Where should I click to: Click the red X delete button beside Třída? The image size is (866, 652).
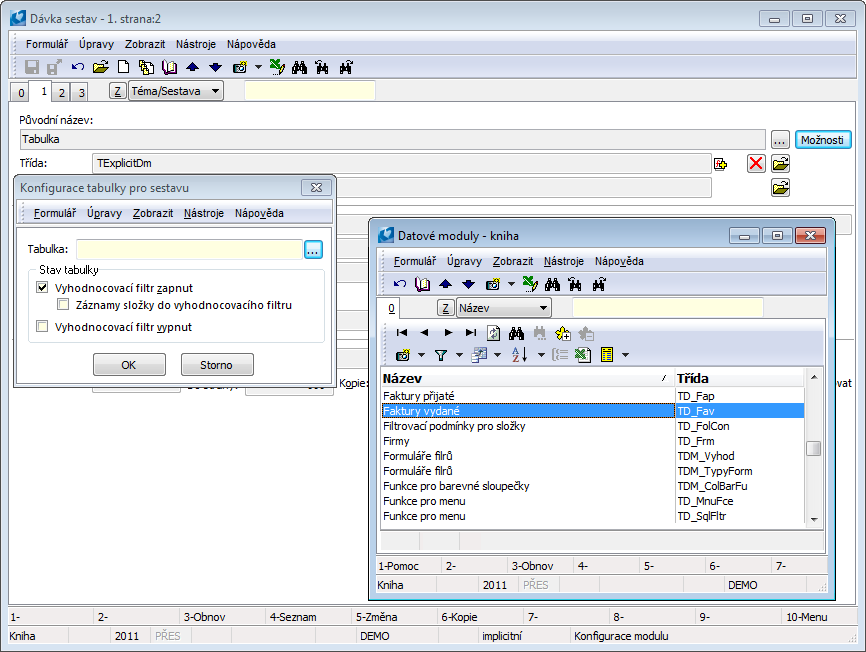(756, 163)
